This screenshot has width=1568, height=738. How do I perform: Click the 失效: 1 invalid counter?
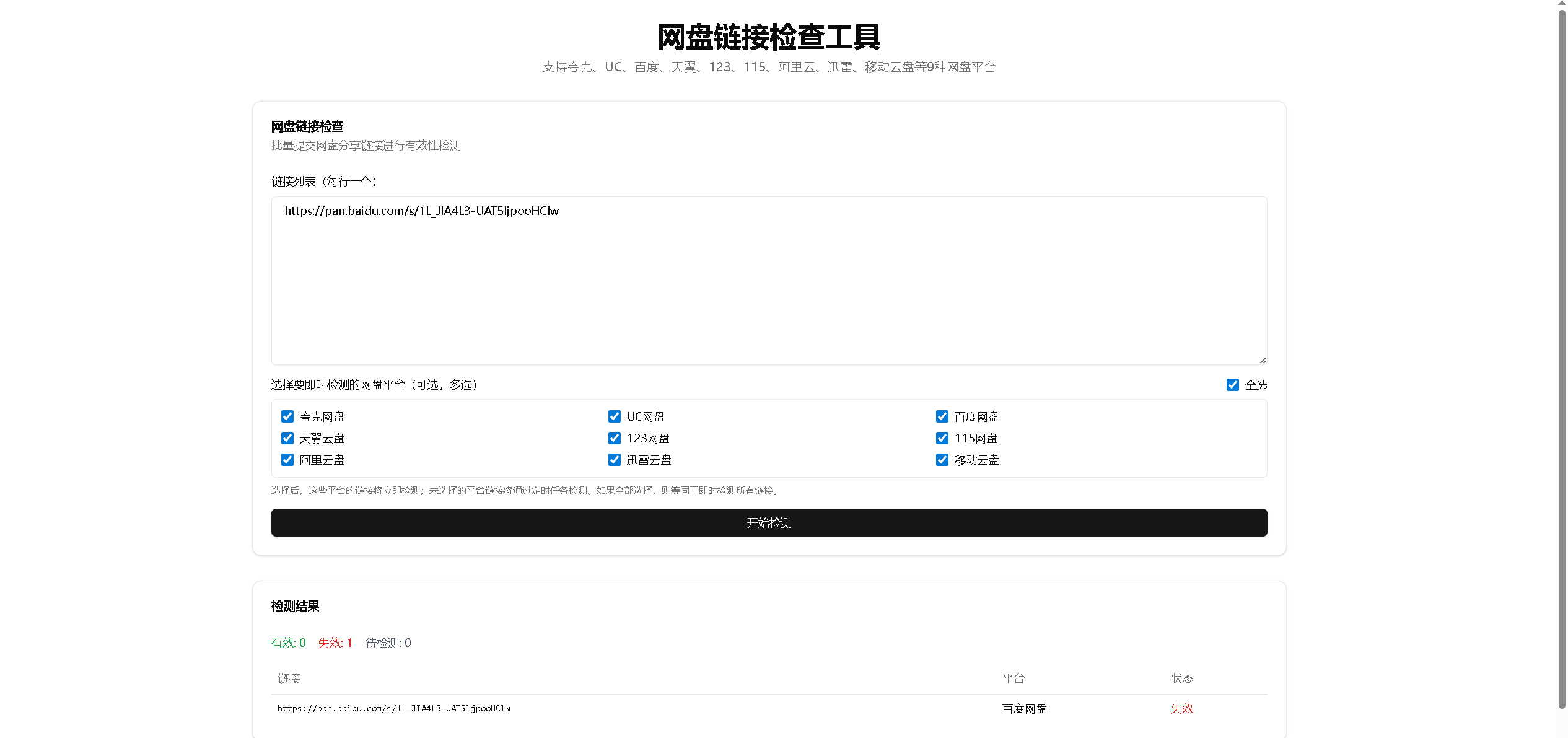[335, 643]
